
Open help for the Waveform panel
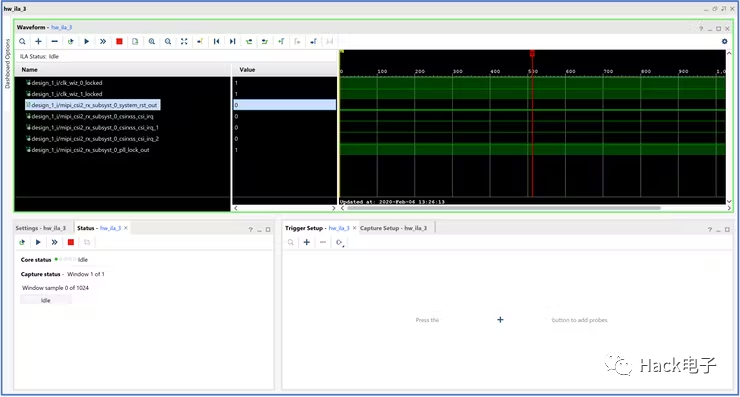pyautogui.click(x=701, y=29)
